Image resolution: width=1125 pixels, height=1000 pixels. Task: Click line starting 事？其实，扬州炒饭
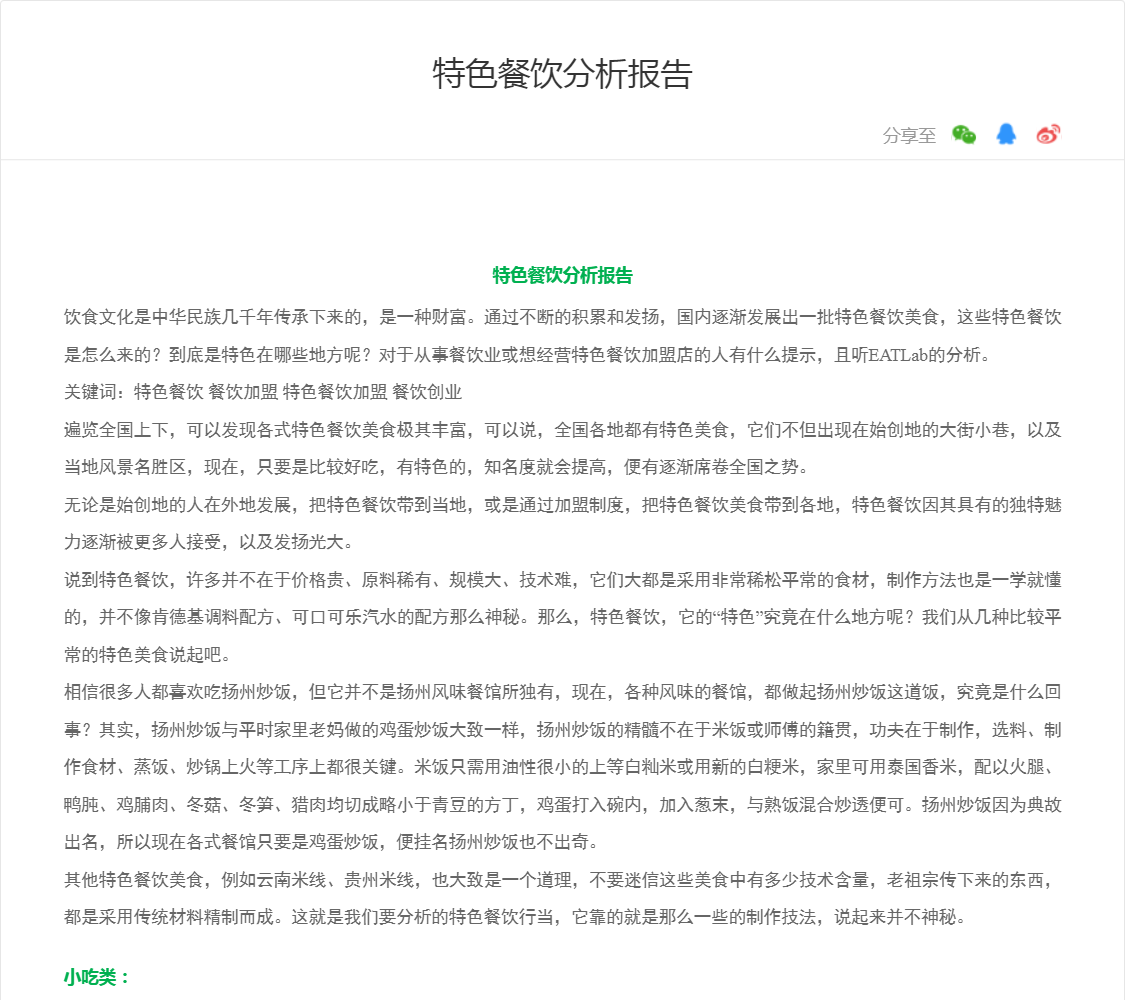click(x=562, y=730)
